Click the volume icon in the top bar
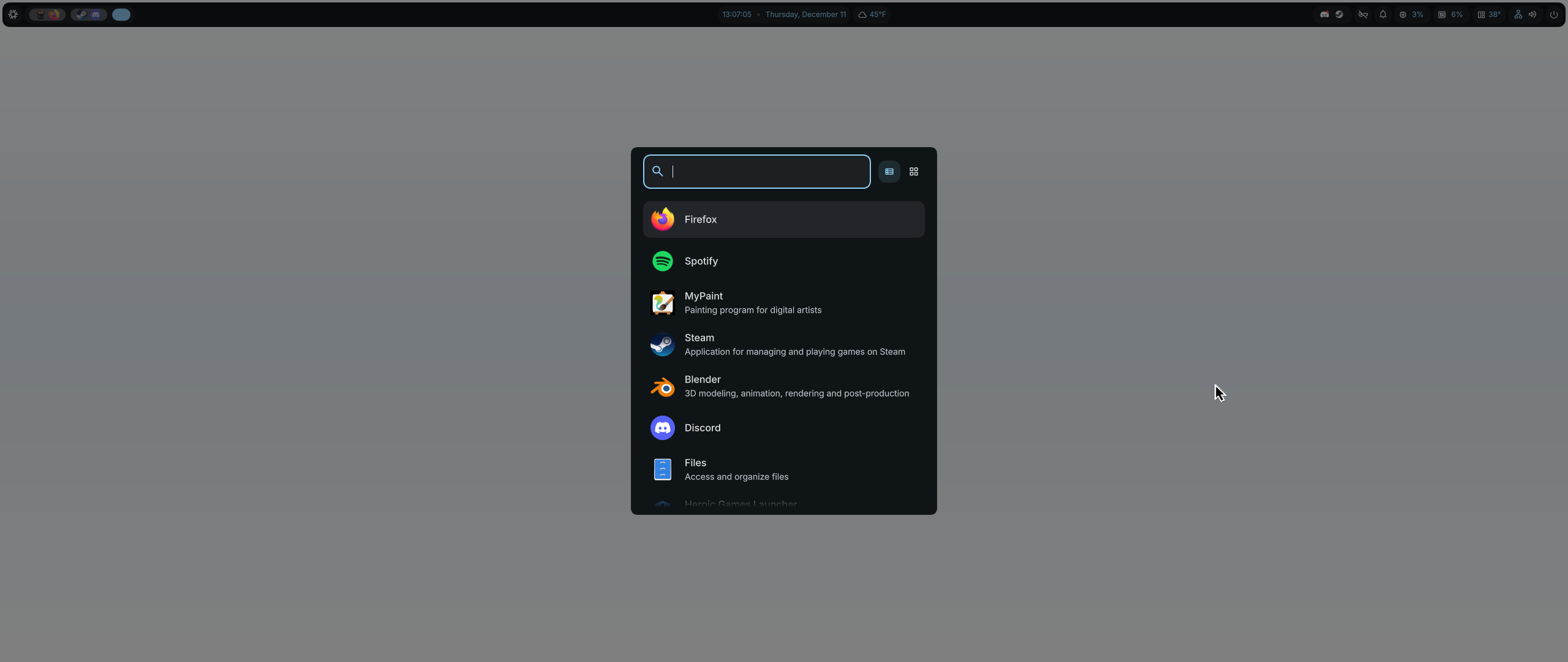The width and height of the screenshot is (1568, 662). point(1534,14)
